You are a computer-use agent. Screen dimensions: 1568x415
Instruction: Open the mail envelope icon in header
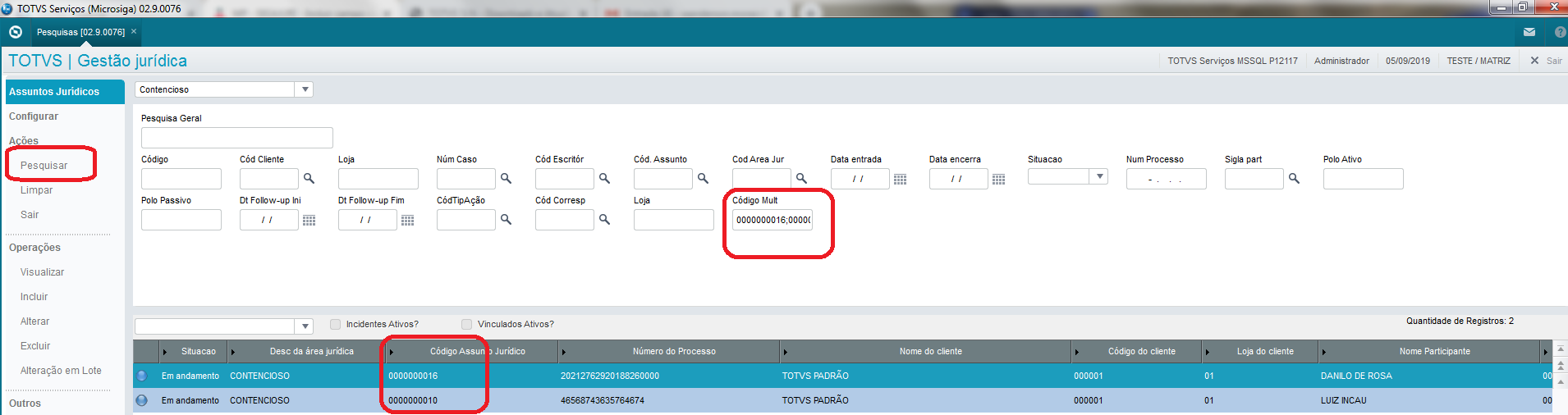[x=1529, y=32]
